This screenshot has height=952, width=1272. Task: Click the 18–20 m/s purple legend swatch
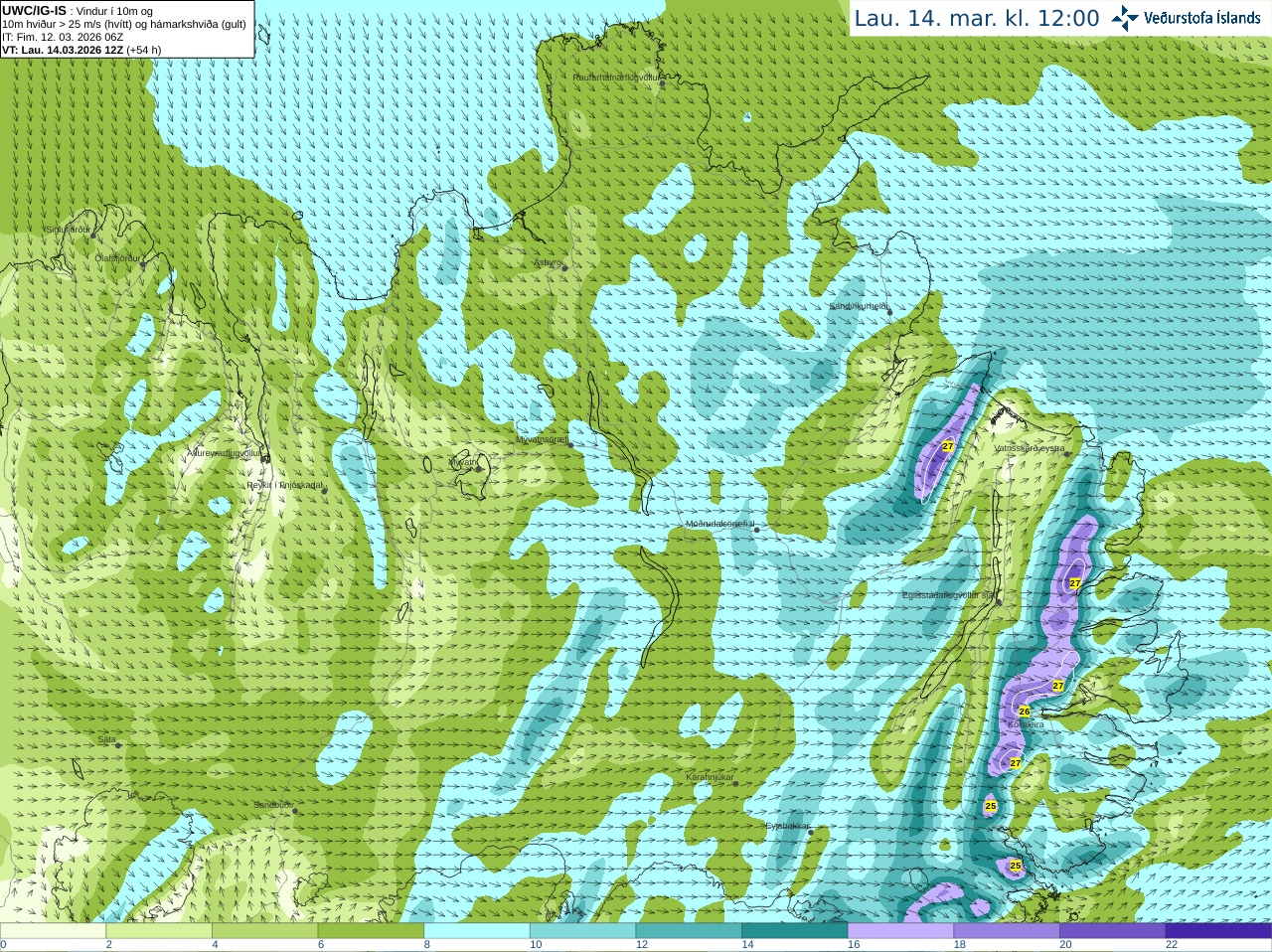pyautogui.click(x=1007, y=931)
